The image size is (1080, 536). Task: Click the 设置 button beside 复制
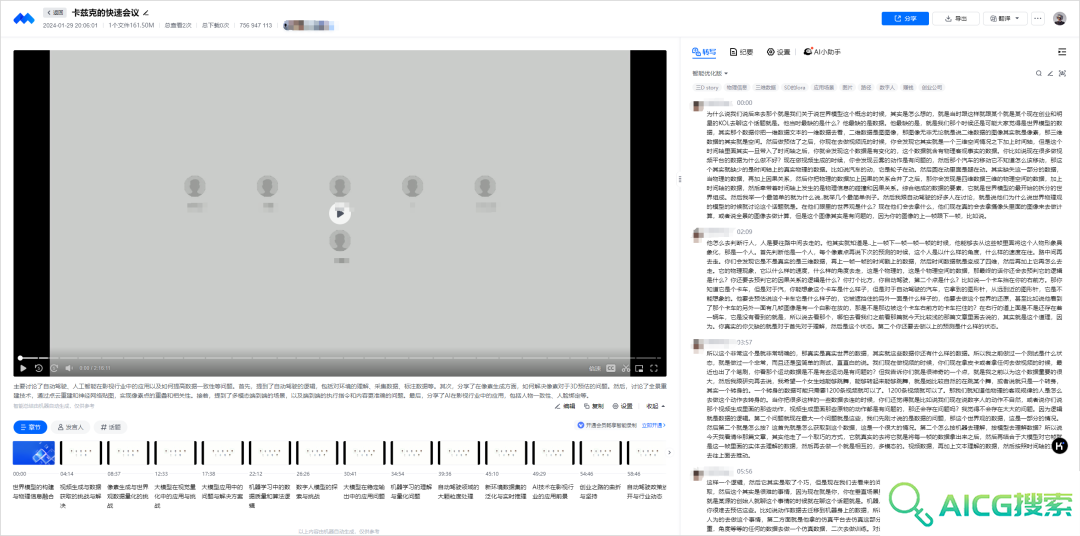tap(622, 406)
